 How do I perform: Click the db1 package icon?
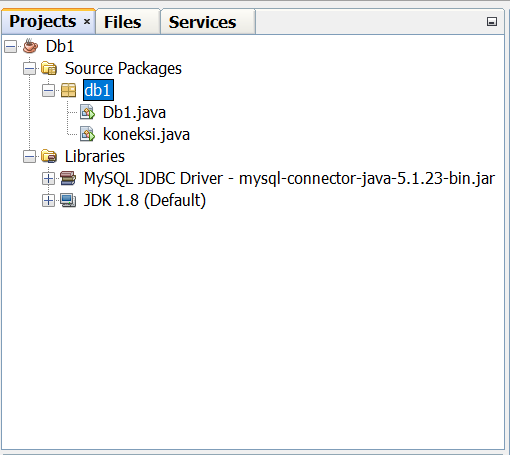pyautogui.click(x=69, y=90)
